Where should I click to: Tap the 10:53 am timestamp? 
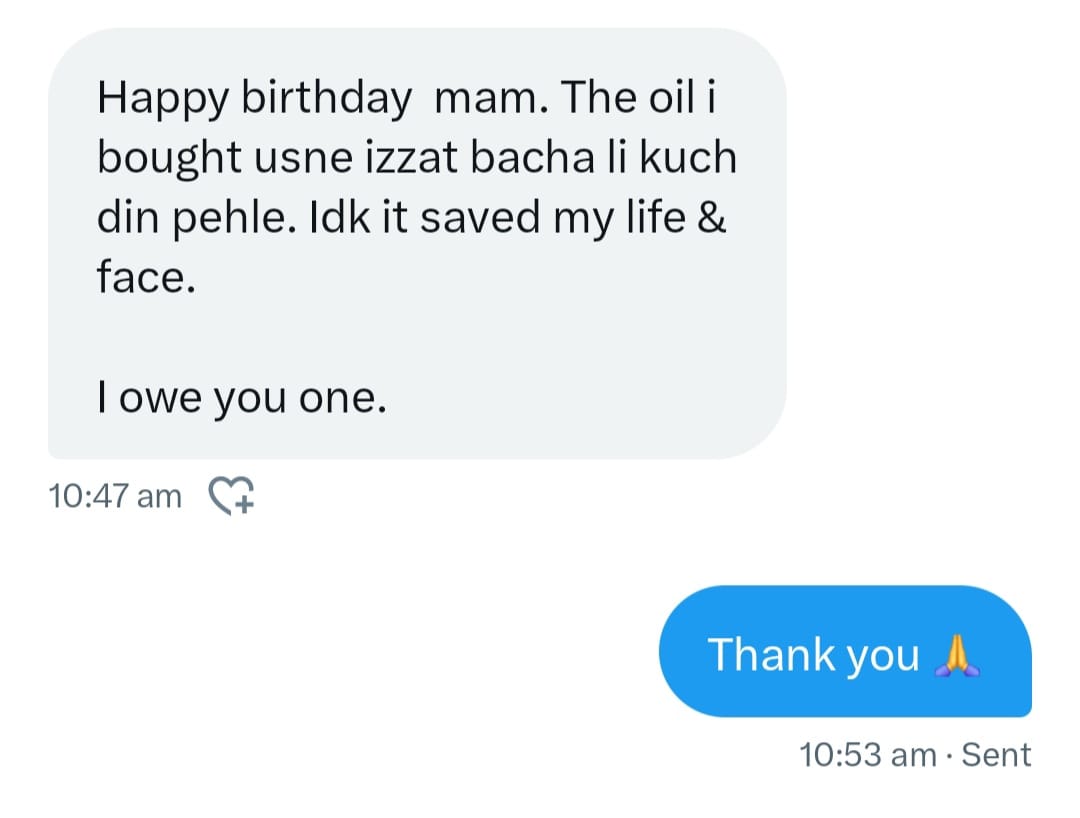[x=867, y=755]
